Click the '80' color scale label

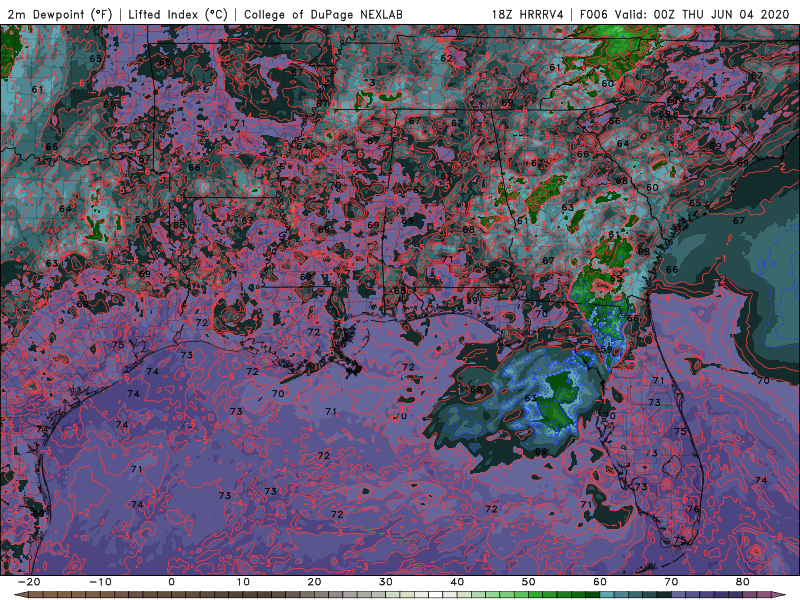[x=743, y=582]
